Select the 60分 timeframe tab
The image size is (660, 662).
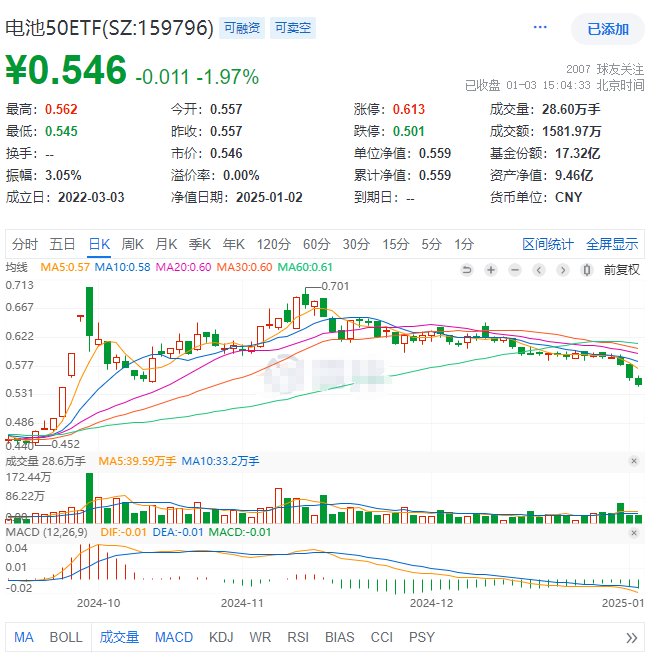pos(316,244)
